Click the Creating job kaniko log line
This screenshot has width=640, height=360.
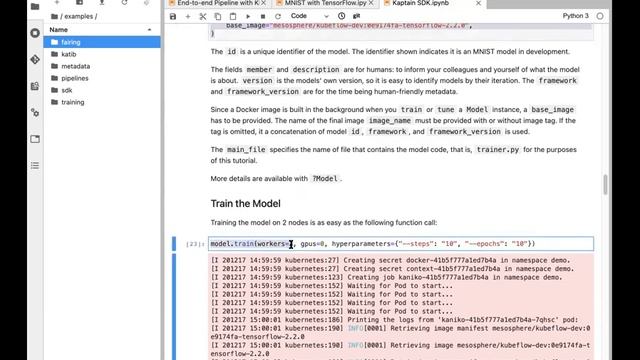coord(387,278)
